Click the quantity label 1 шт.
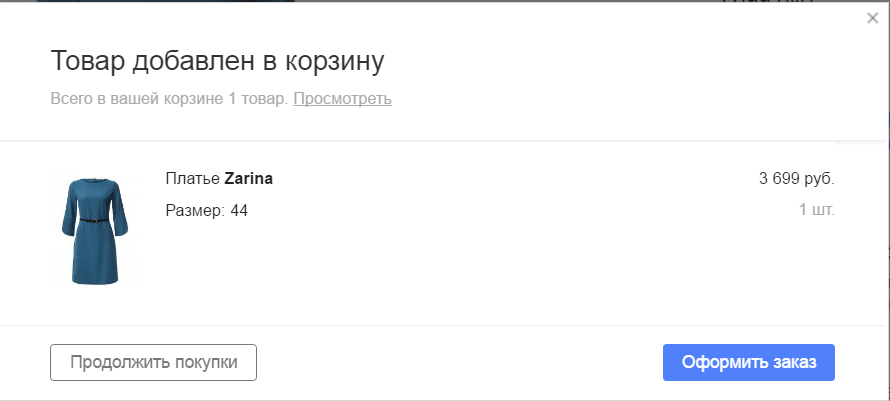Image resolution: width=890 pixels, height=401 pixels. [x=817, y=210]
